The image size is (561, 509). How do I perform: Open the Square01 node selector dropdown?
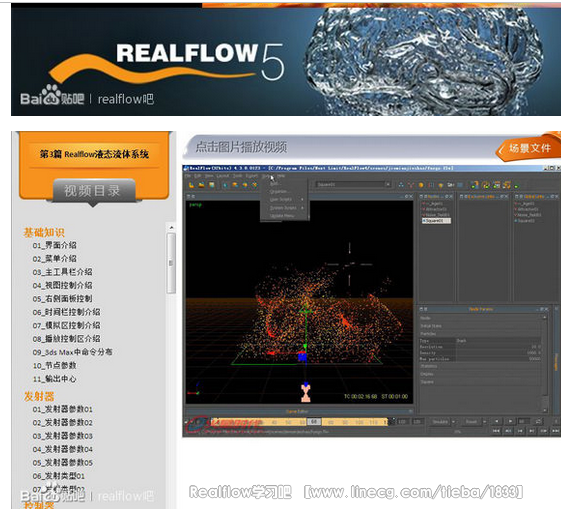[387, 184]
